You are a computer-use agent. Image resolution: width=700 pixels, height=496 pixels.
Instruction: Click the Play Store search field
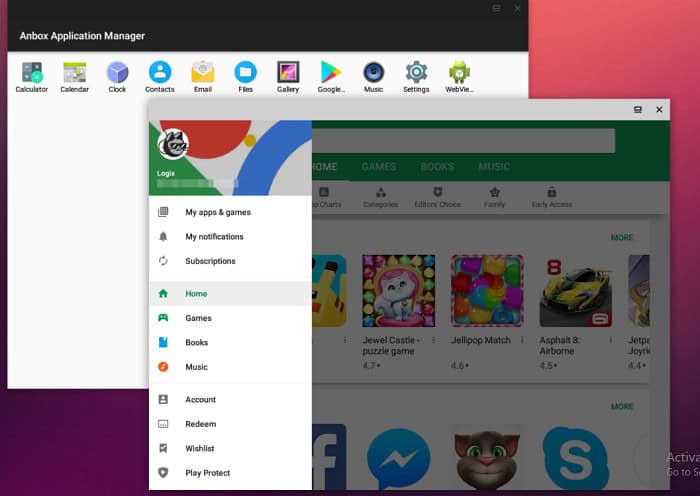click(x=463, y=141)
